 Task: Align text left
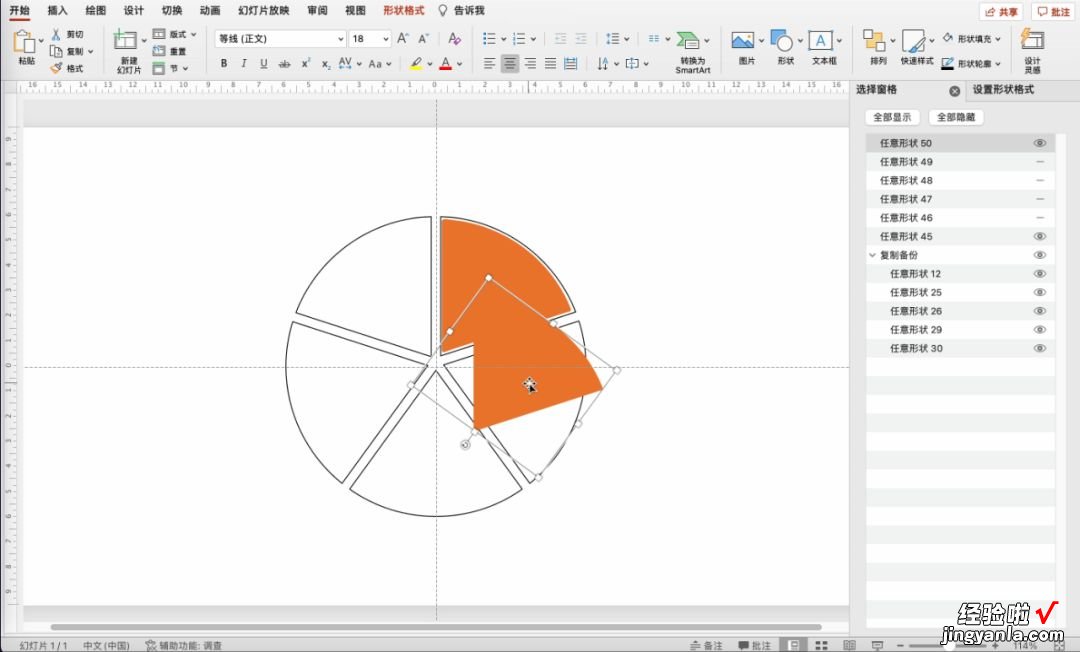click(x=489, y=63)
